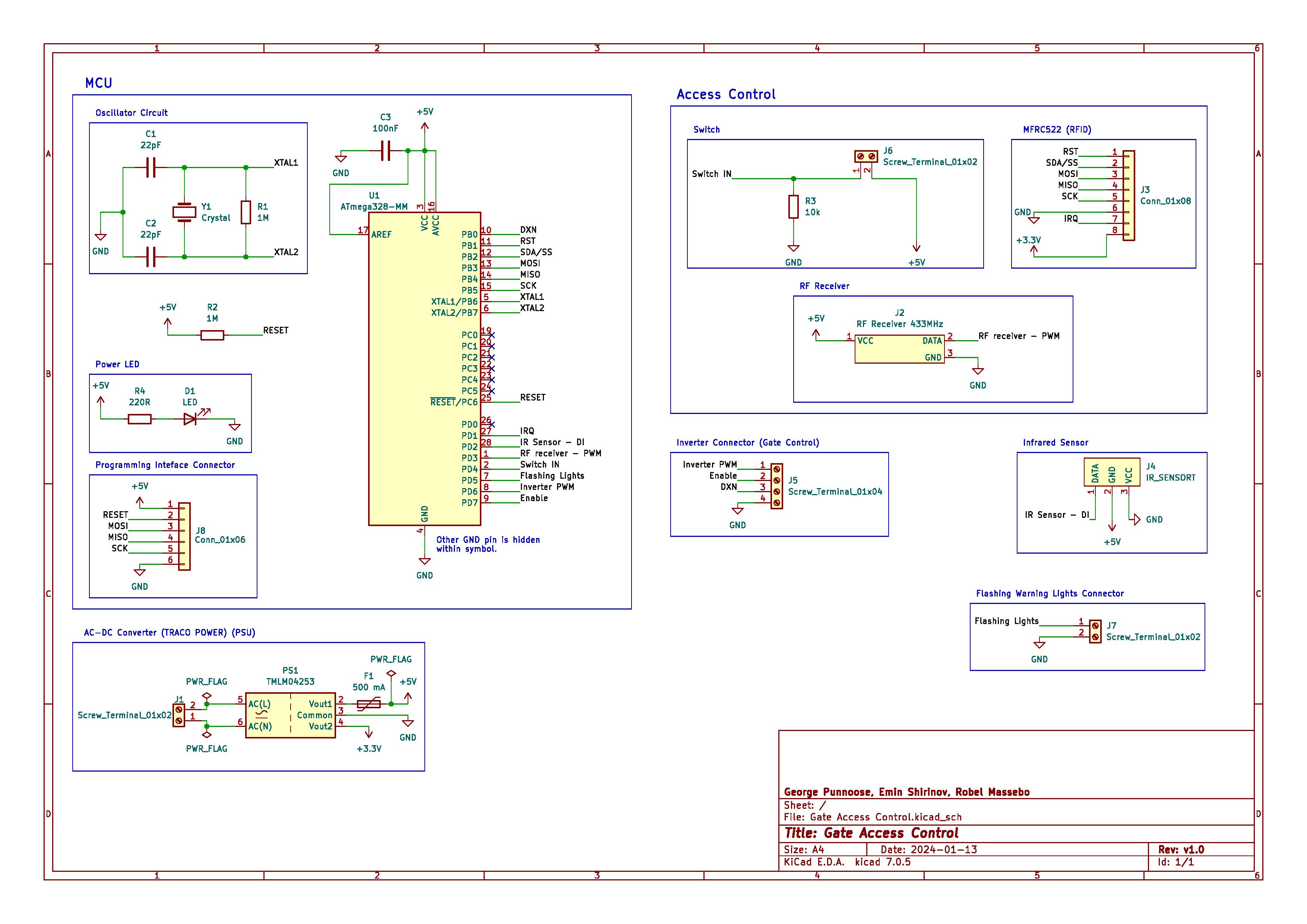The height and width of the screenshot is (924, 1307).
Task: Select the C3 100nF capacitor symbol
Action: [x=385, y=151]
